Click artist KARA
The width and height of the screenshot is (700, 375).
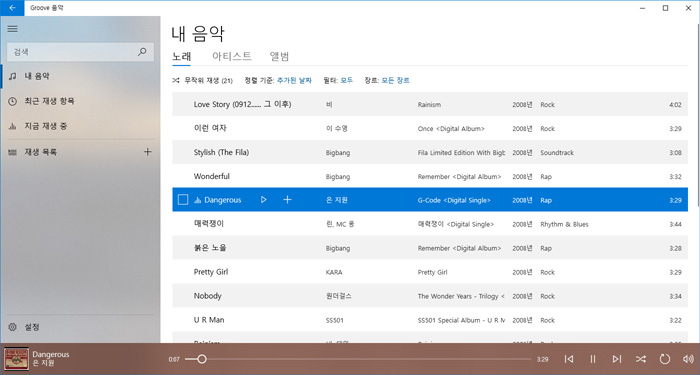334,272
